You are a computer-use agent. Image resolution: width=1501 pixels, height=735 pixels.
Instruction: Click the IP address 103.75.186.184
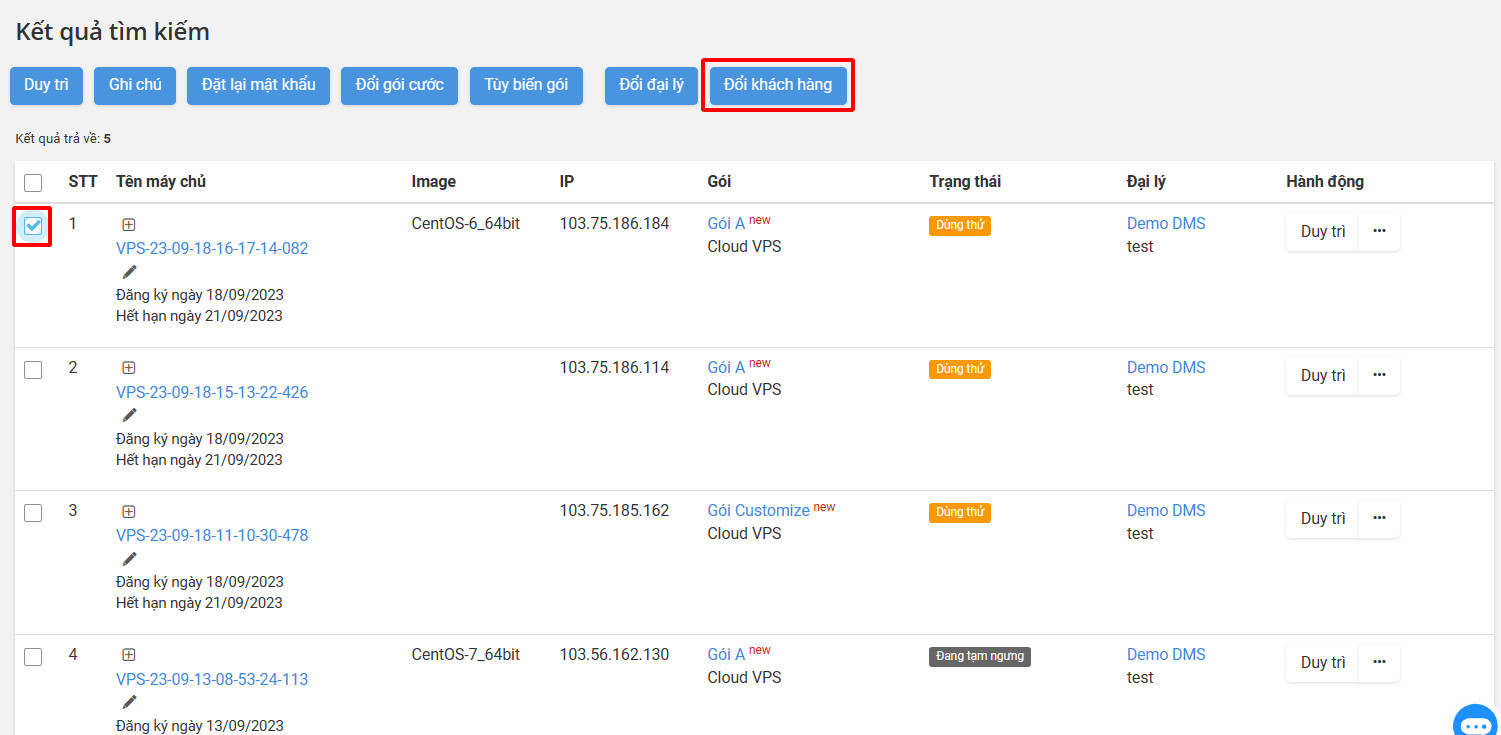[614, 224]
